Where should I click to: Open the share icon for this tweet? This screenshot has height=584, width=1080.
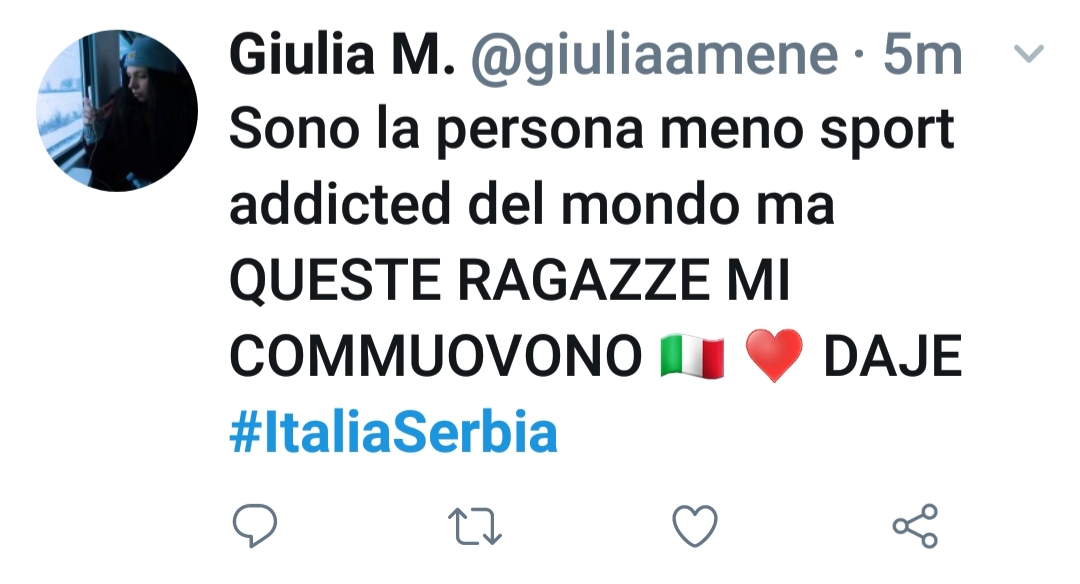(915, 526)
